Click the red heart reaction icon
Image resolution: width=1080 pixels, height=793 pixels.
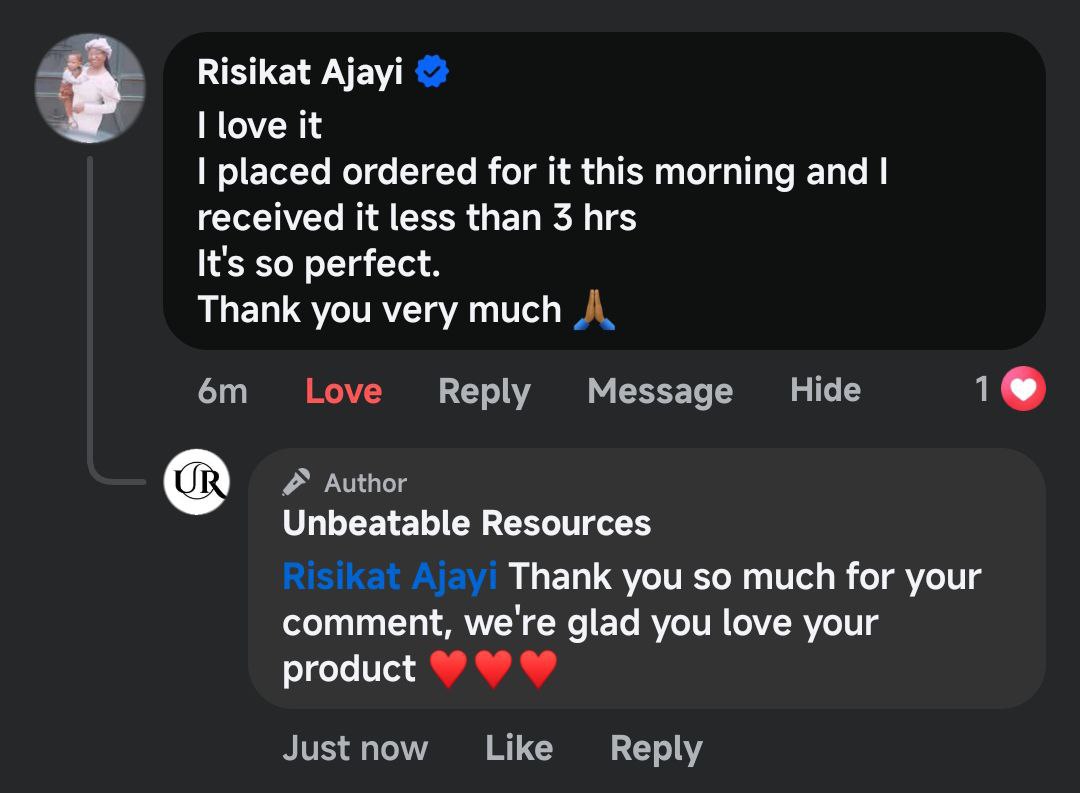coord(1022,389)
